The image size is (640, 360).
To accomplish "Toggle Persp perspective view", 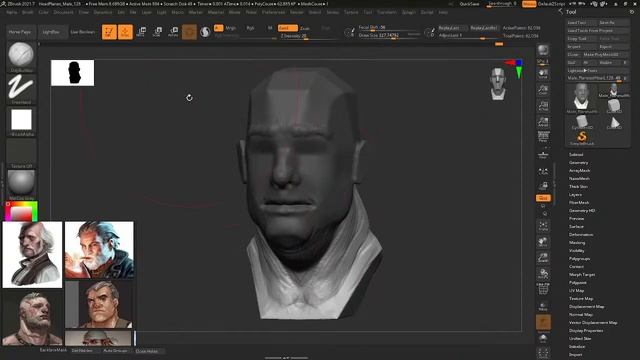I will click(543, 137).
